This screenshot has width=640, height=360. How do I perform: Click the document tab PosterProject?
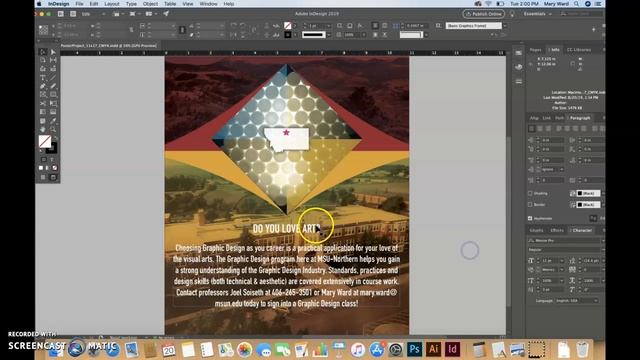pyautogui.click(x=109, y=46)
